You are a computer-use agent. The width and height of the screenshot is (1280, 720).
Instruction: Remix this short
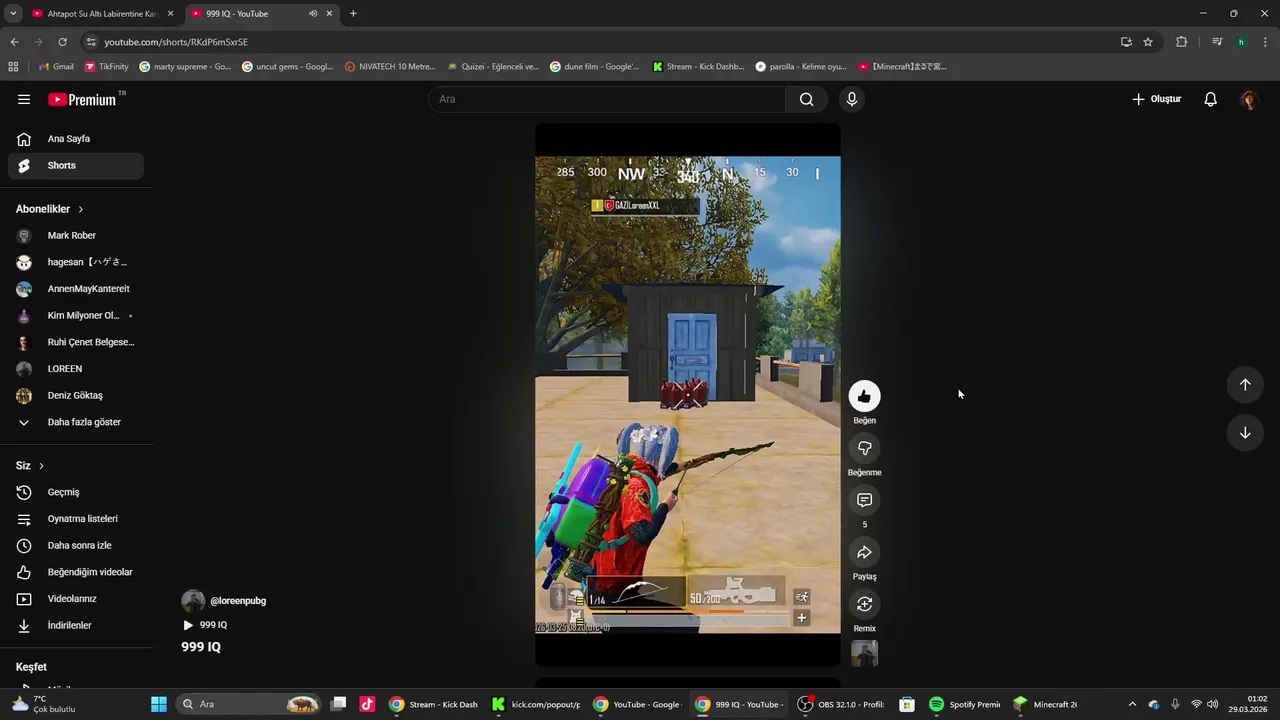(864, 605)
